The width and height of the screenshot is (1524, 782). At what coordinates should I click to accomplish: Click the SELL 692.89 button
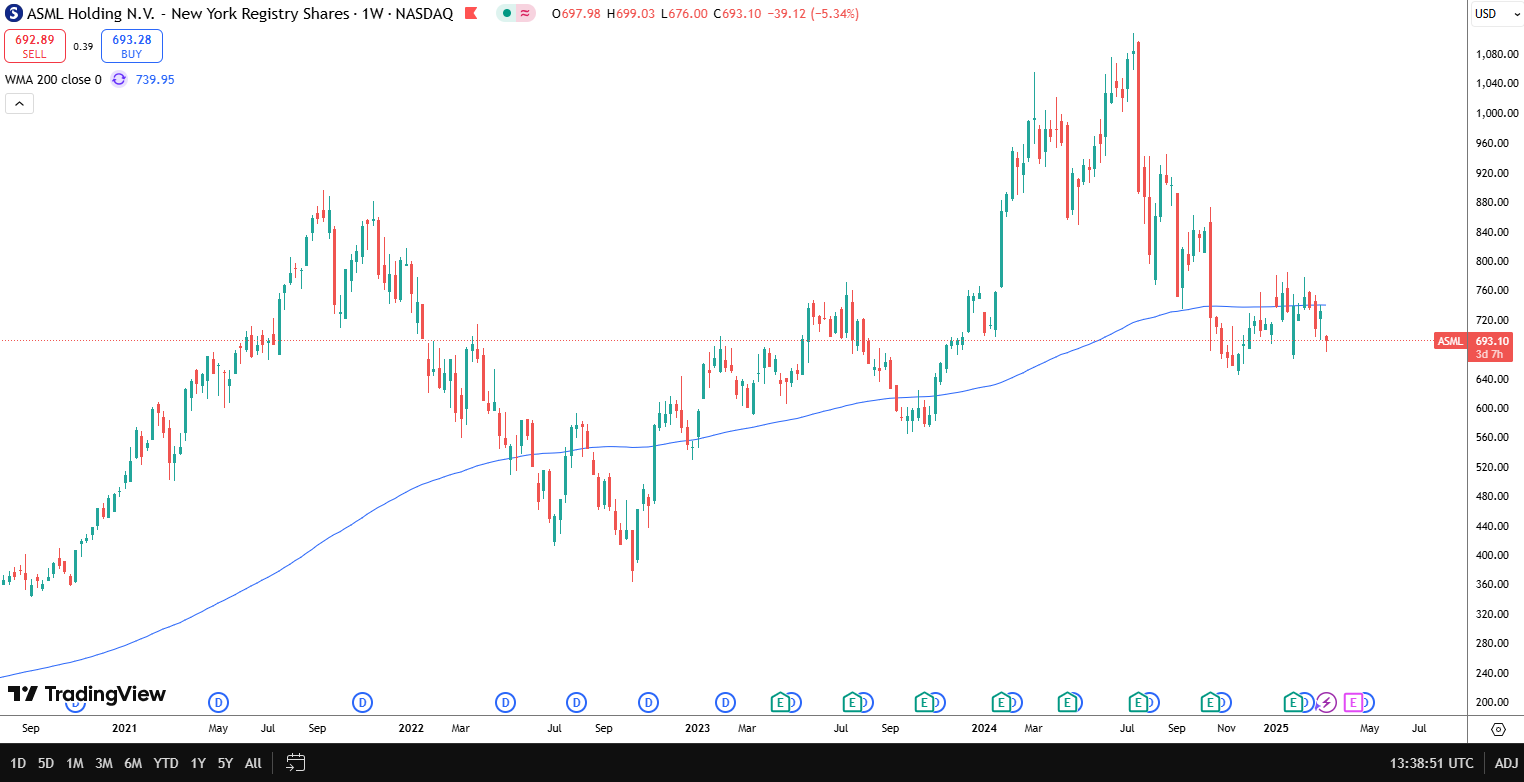click(34, 45)
